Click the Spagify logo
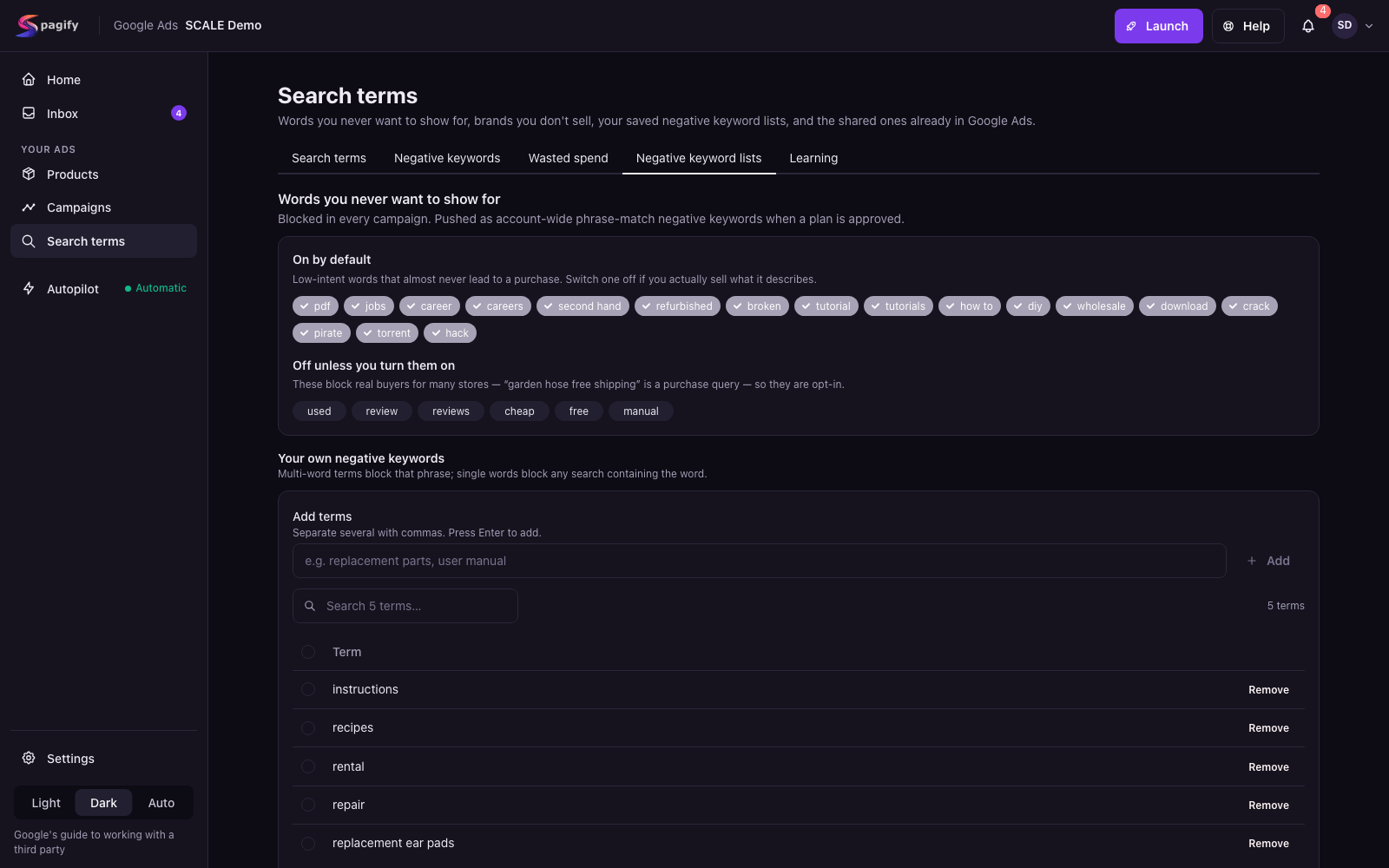The height and width of the screenshot is (868, 1389). pos(48,25)
